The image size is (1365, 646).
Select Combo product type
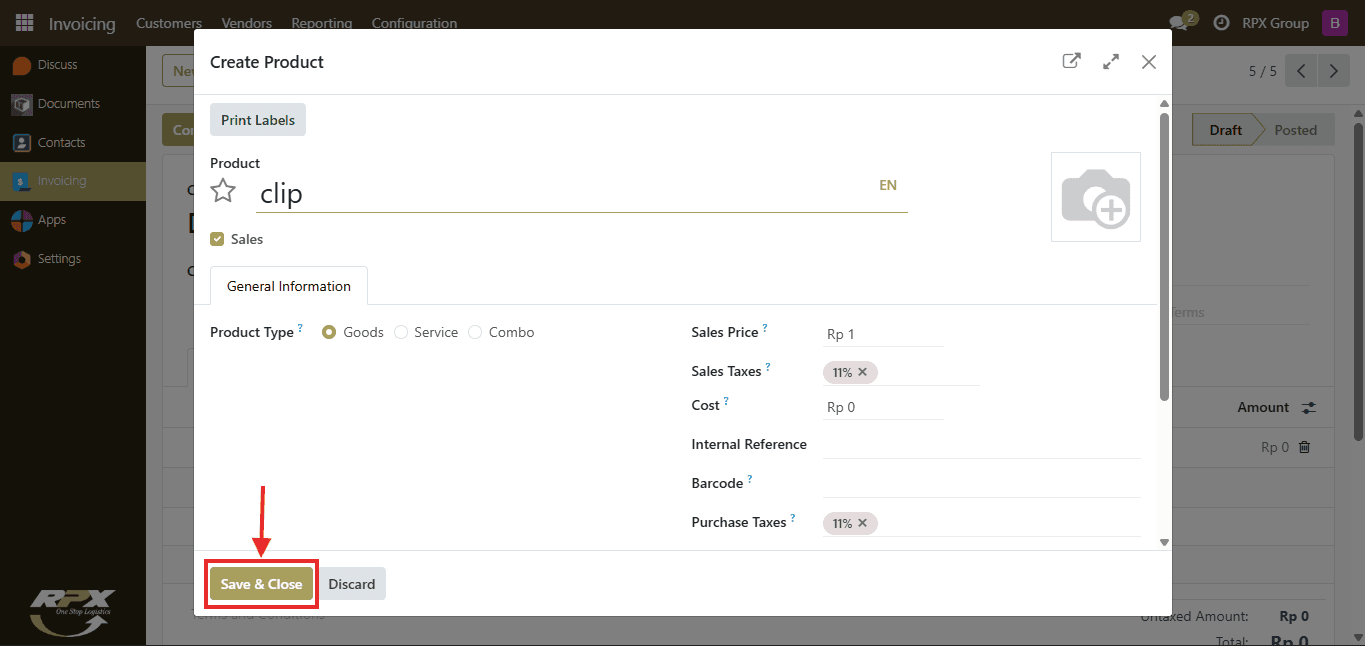pos(475,332)
